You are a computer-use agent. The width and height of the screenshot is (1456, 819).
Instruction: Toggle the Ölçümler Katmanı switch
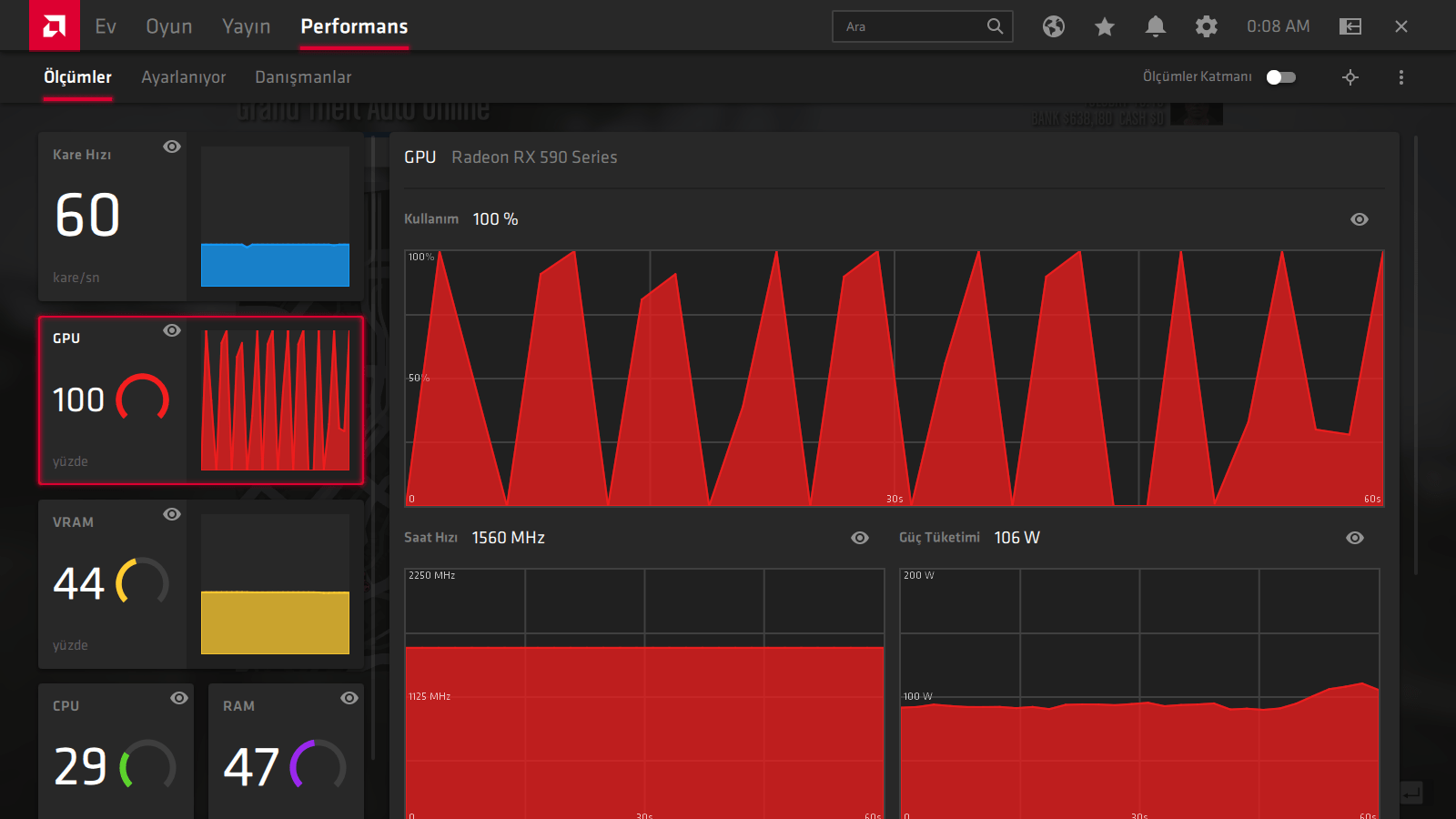click(1281, 77)
